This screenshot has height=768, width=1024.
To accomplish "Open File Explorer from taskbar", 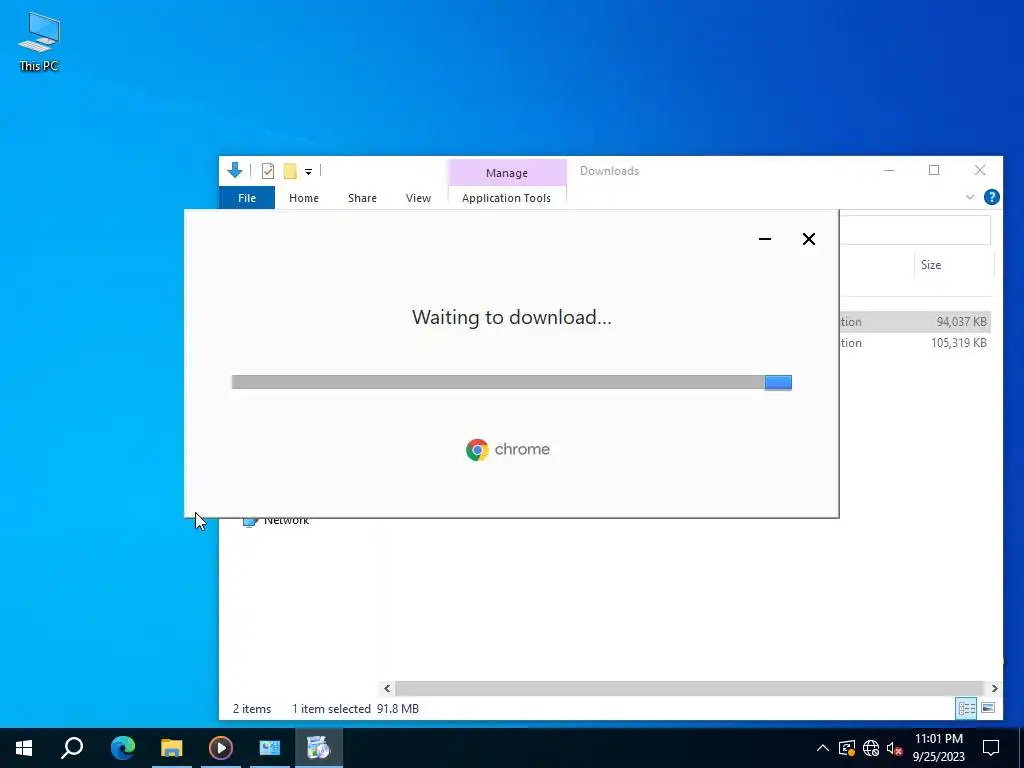I will click(172, 748).
